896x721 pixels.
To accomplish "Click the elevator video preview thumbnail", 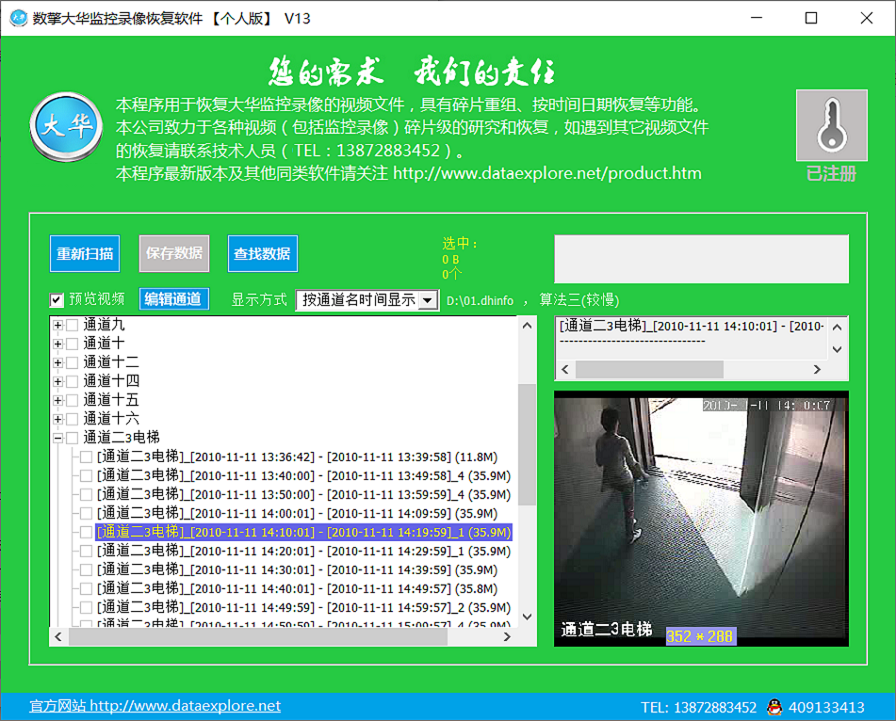I will pos(701,519).
